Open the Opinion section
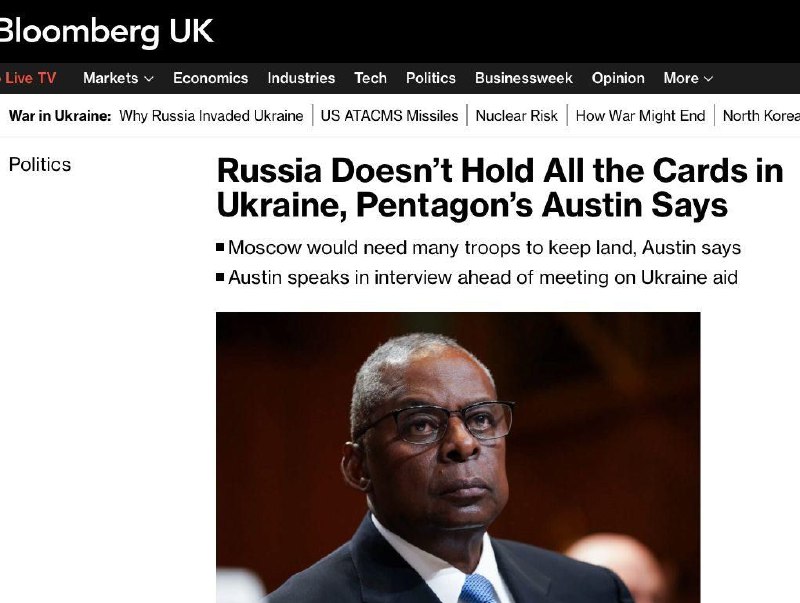The height and width of the screenshot is (603, 800). click(618, 78)
